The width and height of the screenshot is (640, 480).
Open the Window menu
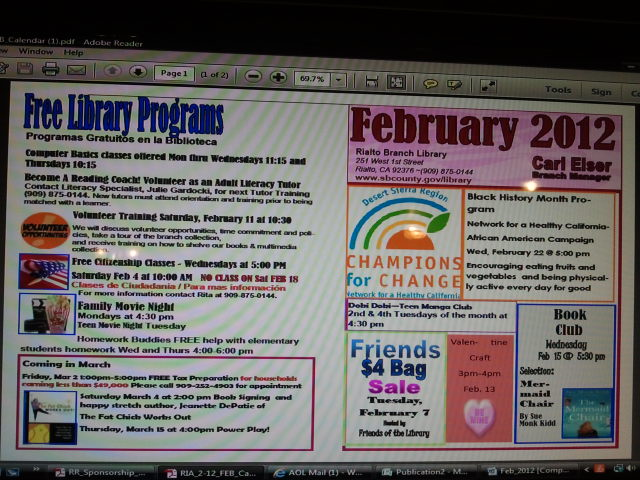[35, 51]
